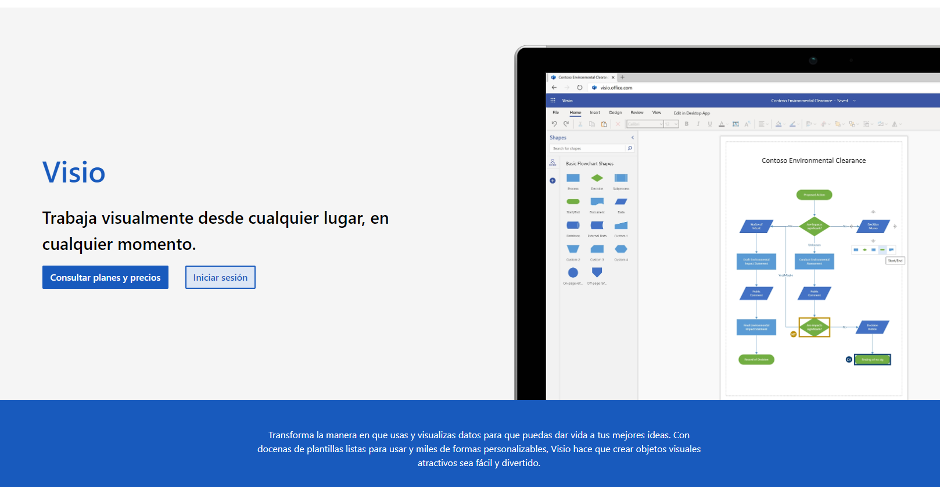
Task: Click the 'Contoso Environmental Clearance' diagram title
Action: click(x=813, y=160)
